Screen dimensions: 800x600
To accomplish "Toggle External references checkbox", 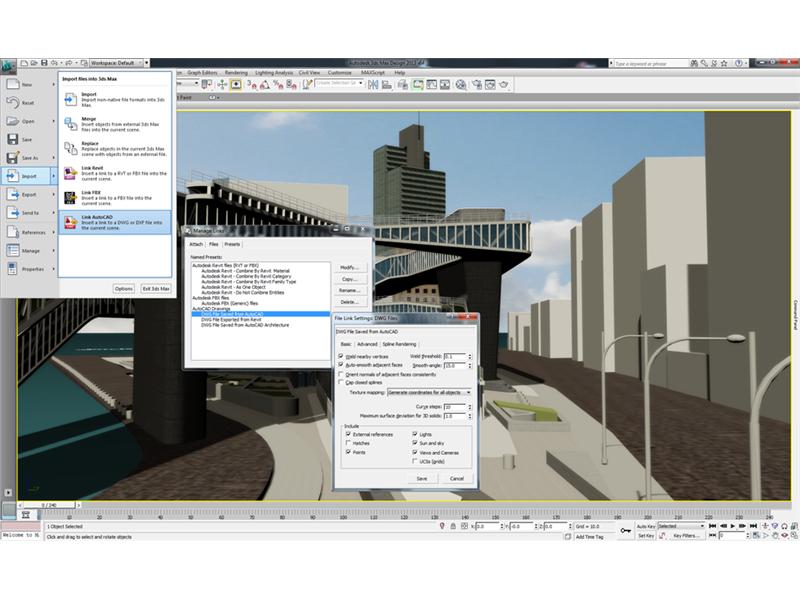I will point(348,434).
